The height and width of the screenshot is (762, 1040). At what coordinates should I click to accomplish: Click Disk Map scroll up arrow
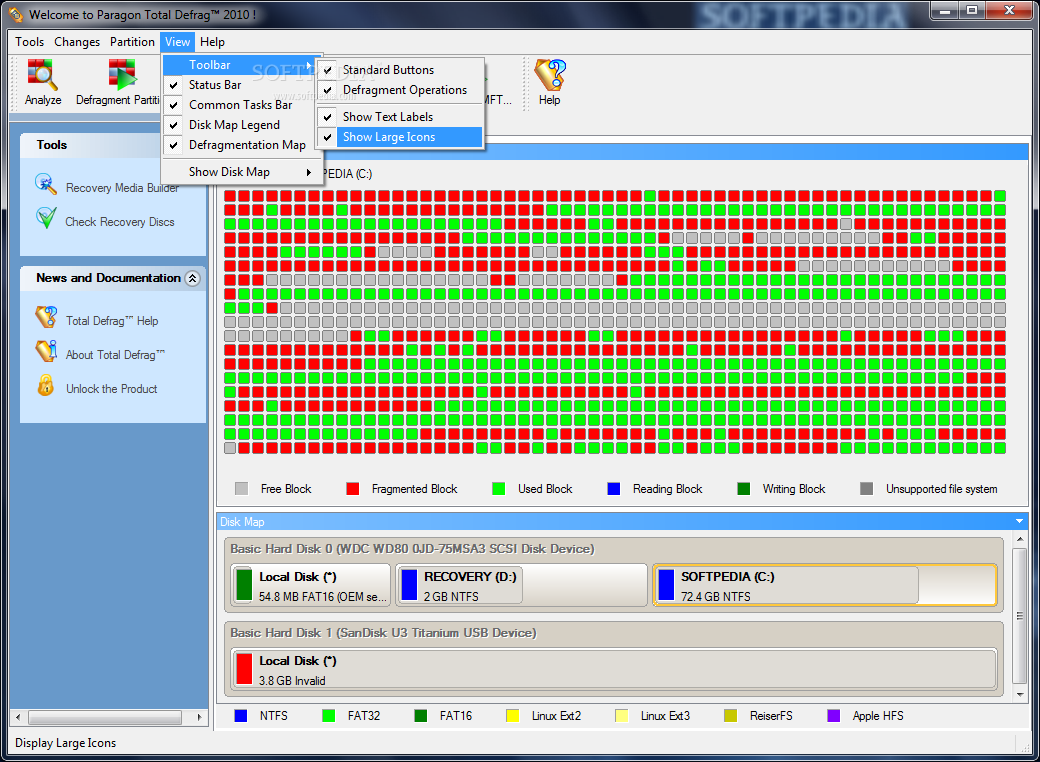click(x=1020, y=540)
